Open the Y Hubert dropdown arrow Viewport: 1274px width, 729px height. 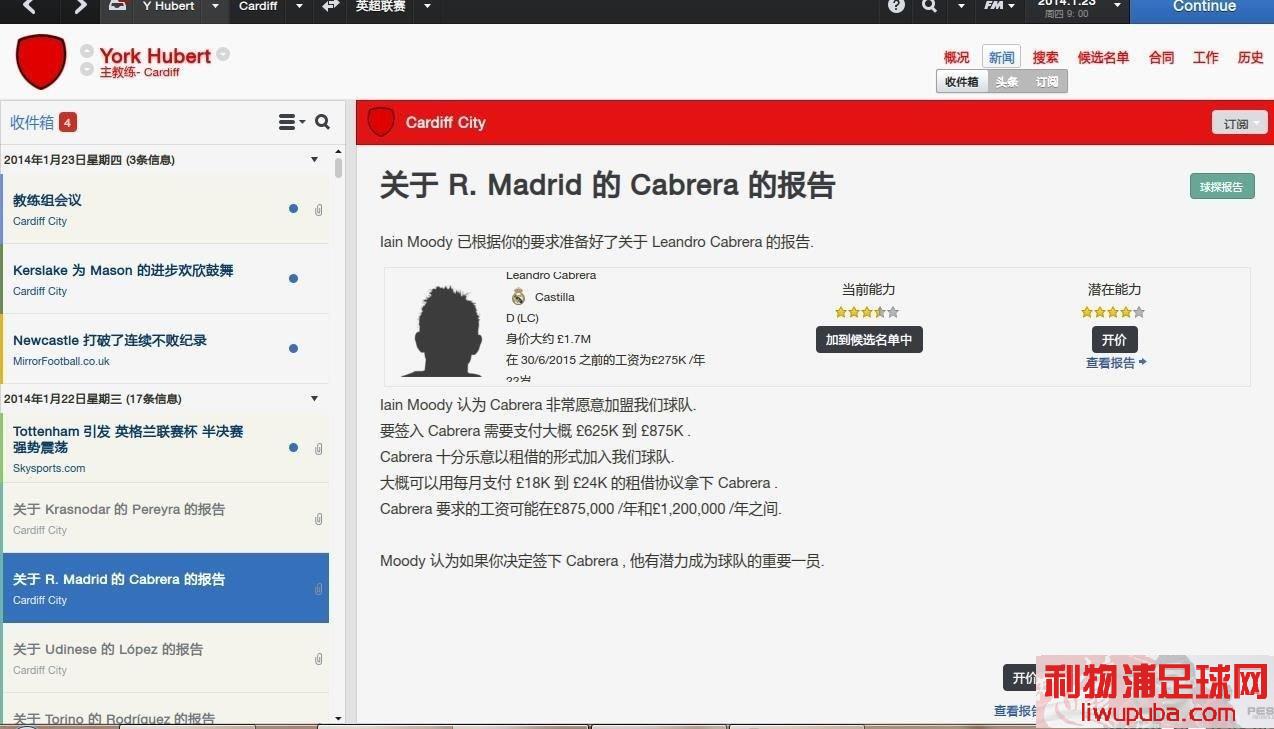click(215, 7)
